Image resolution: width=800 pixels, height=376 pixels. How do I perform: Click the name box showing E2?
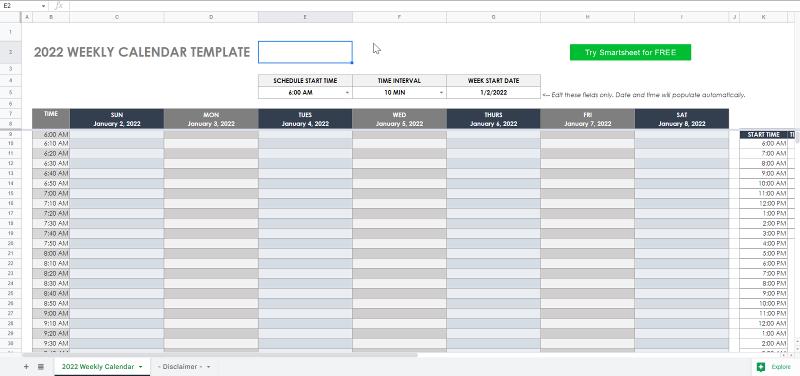20,6
